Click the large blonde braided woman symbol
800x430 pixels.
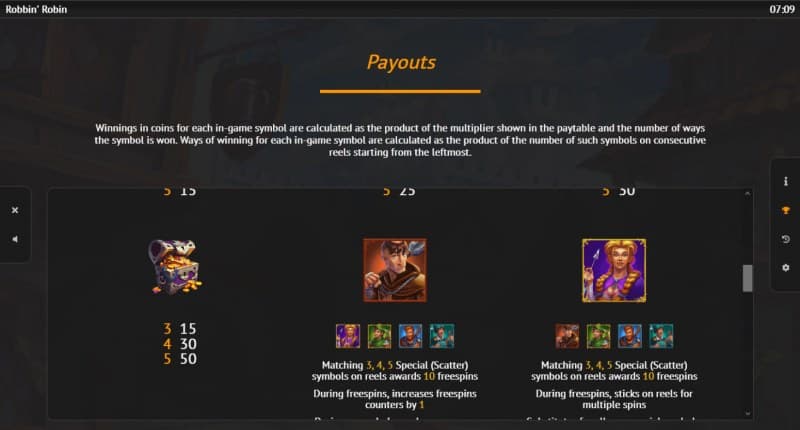point(614,270)
